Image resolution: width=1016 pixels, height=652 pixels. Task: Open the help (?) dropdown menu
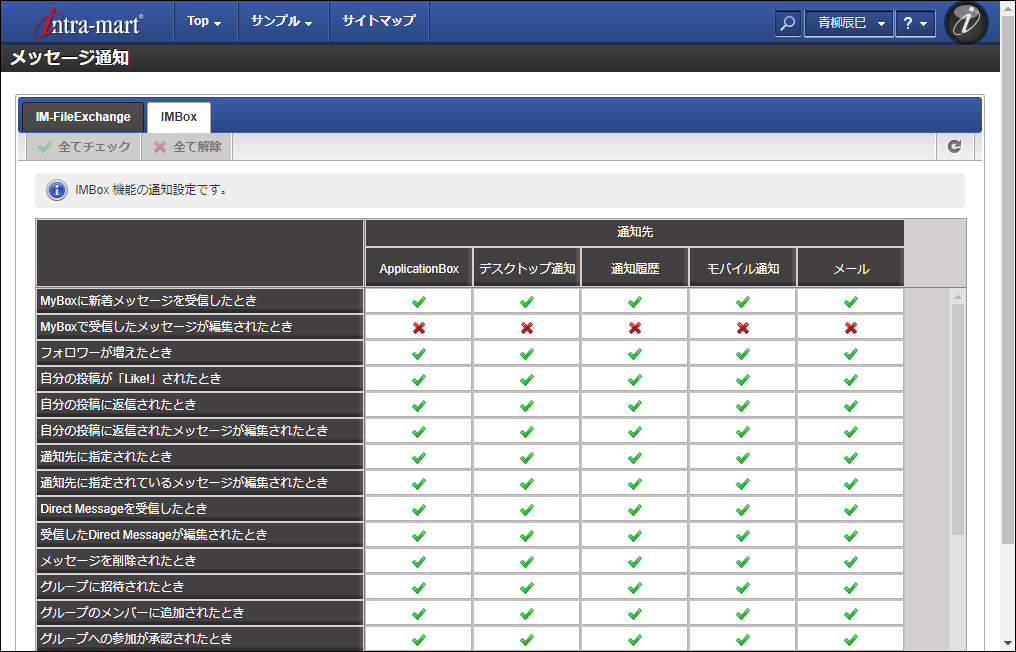(x=914, y=23)
